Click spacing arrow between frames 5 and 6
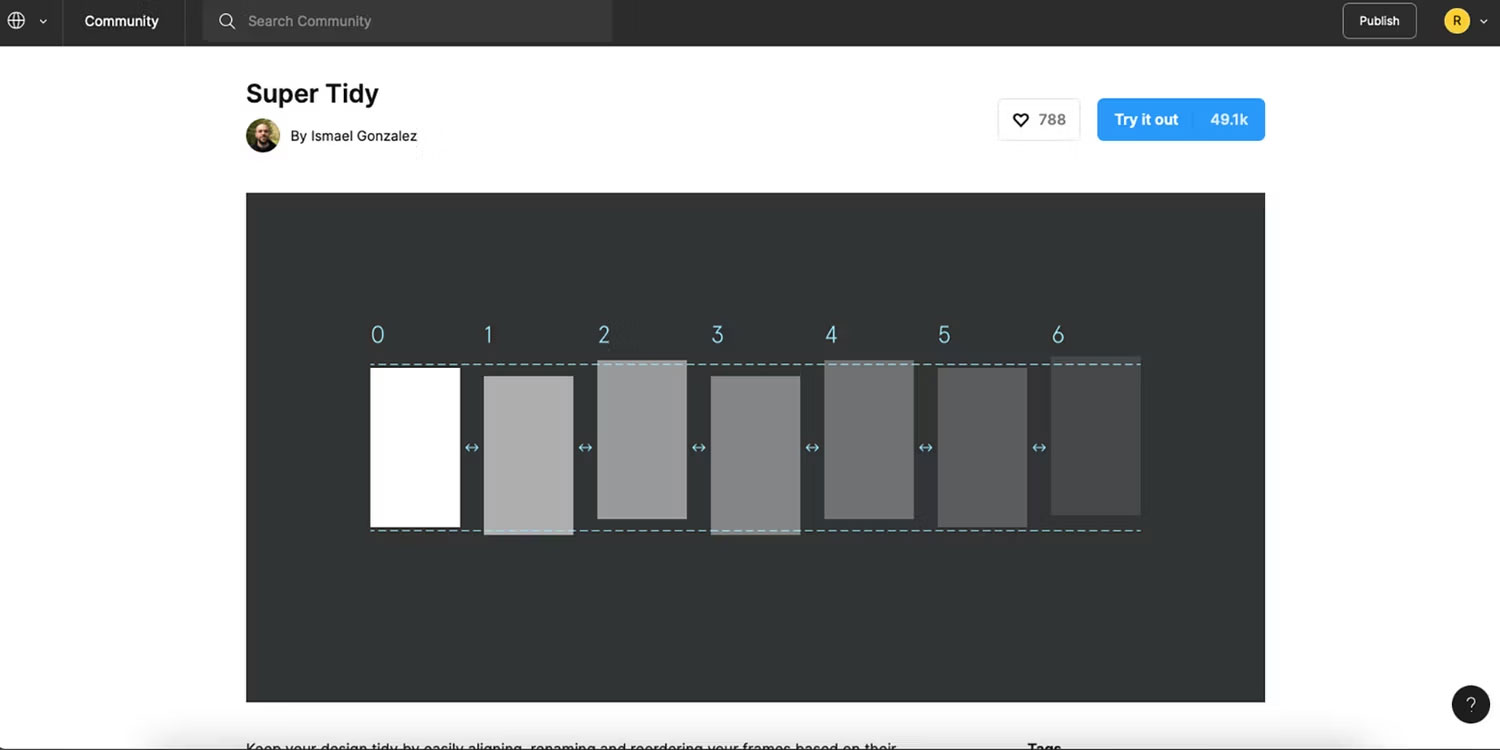Screen dimensions: 1500x750 click(1039, 448)
